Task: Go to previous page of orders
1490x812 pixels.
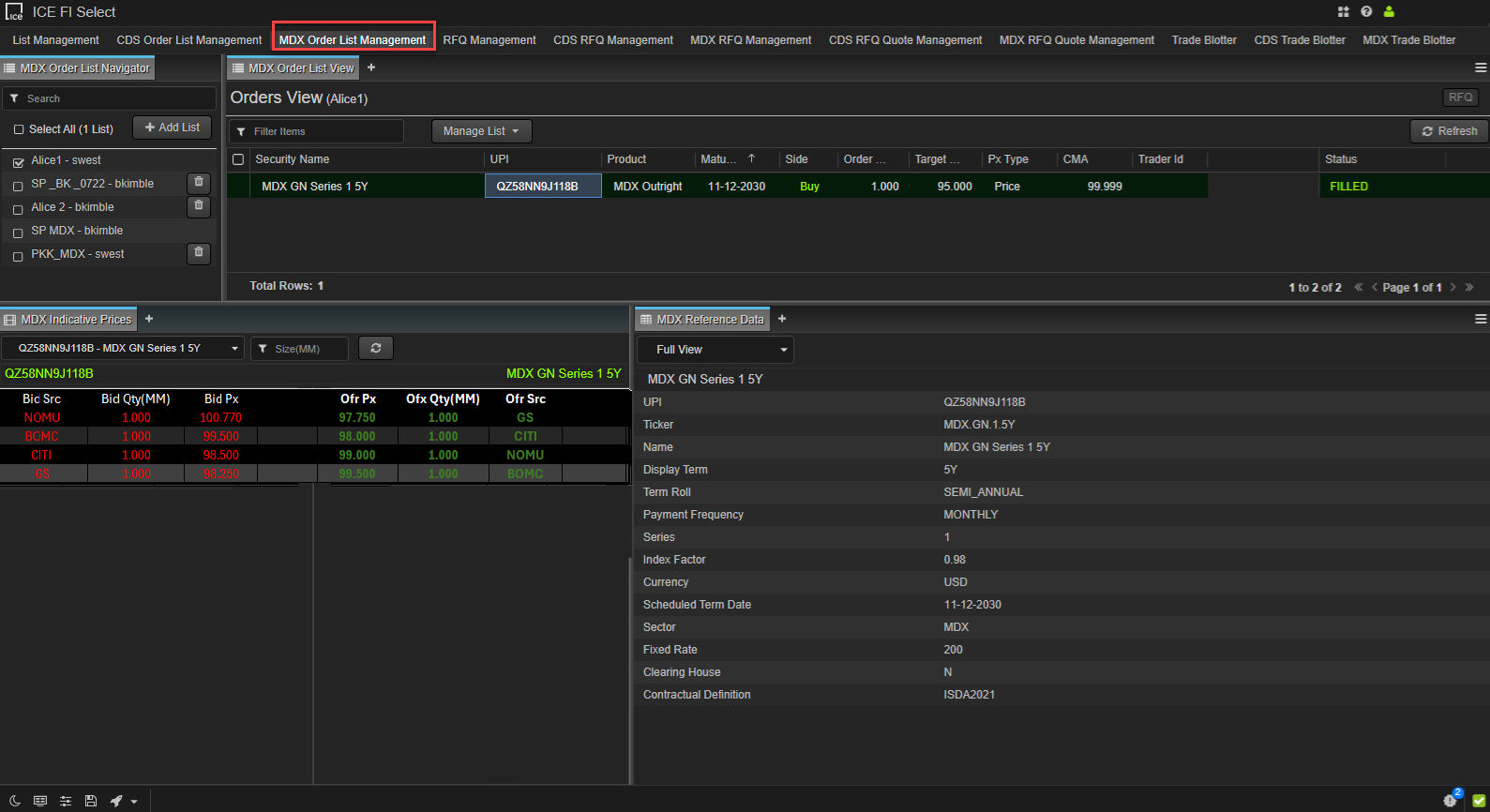Action: click(1375, 287)
